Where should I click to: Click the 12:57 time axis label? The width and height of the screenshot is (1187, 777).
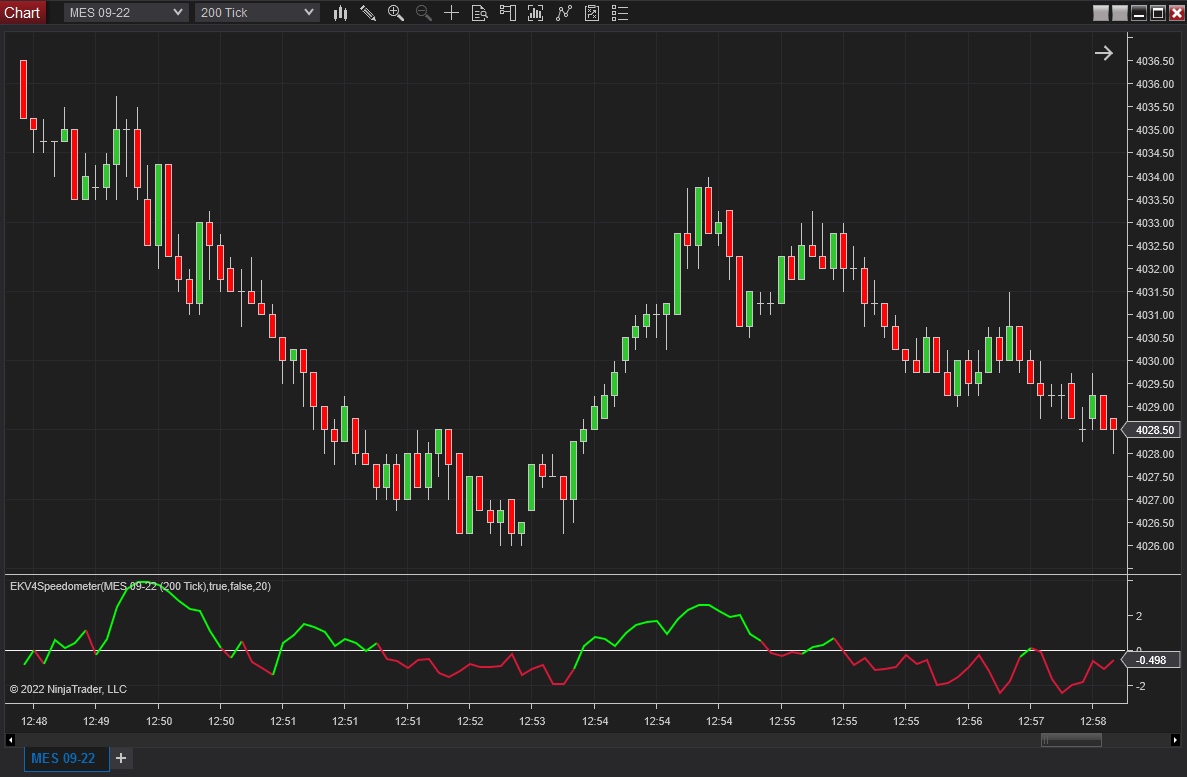tap(1031, 721)
